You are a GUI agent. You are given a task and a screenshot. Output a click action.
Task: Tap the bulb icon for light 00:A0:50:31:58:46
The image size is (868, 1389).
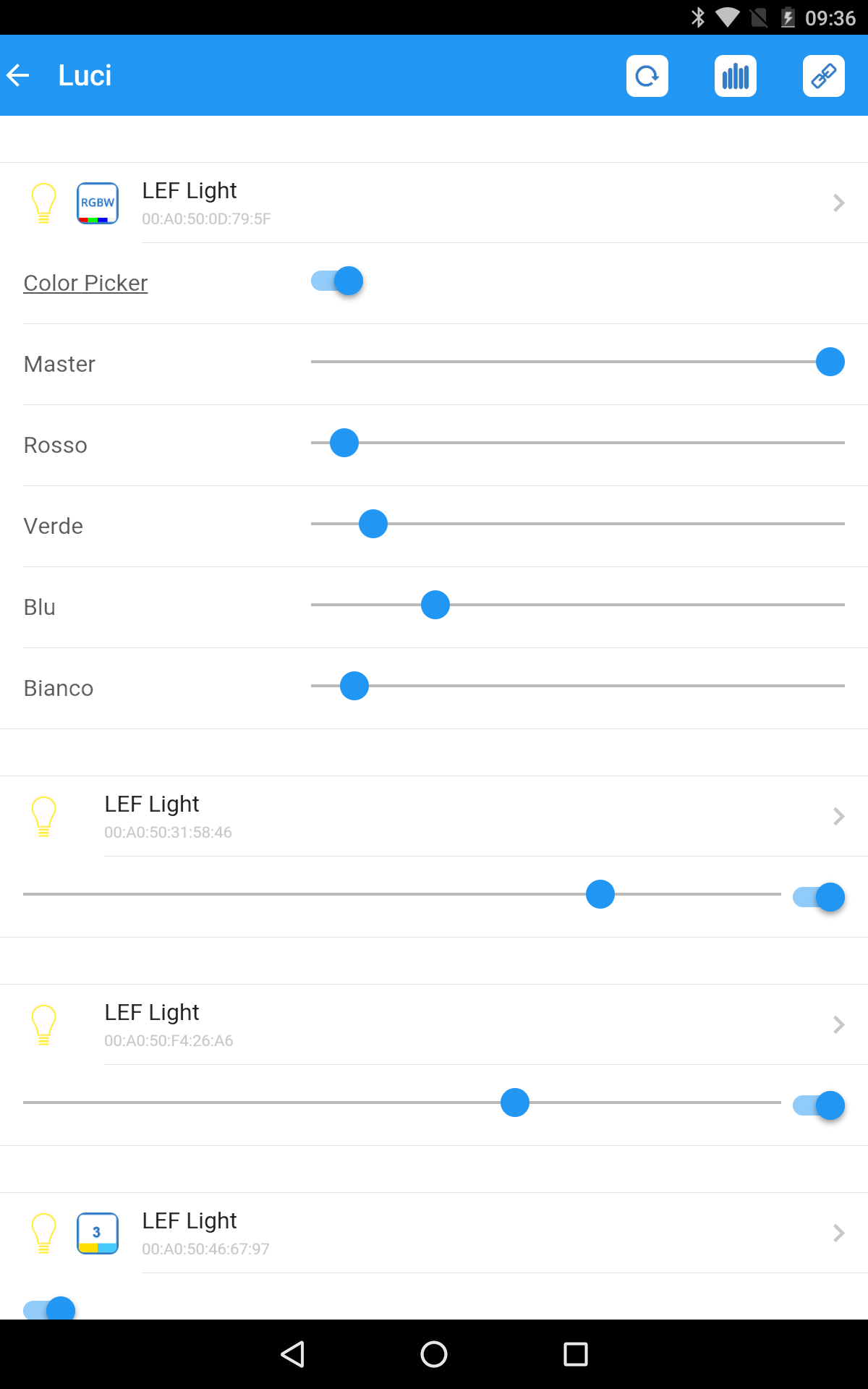(x=43, y=816)
